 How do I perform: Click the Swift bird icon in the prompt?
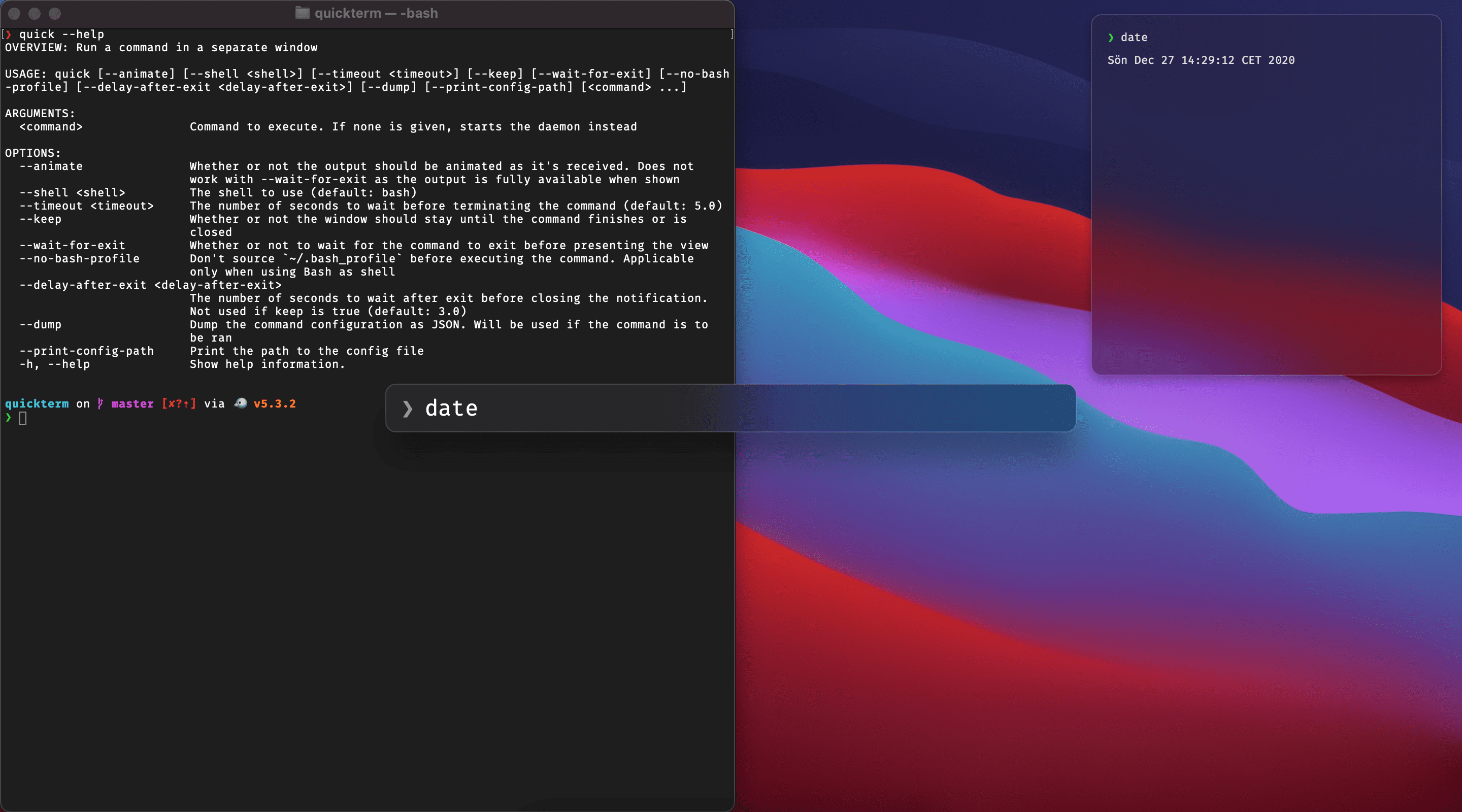241,403
